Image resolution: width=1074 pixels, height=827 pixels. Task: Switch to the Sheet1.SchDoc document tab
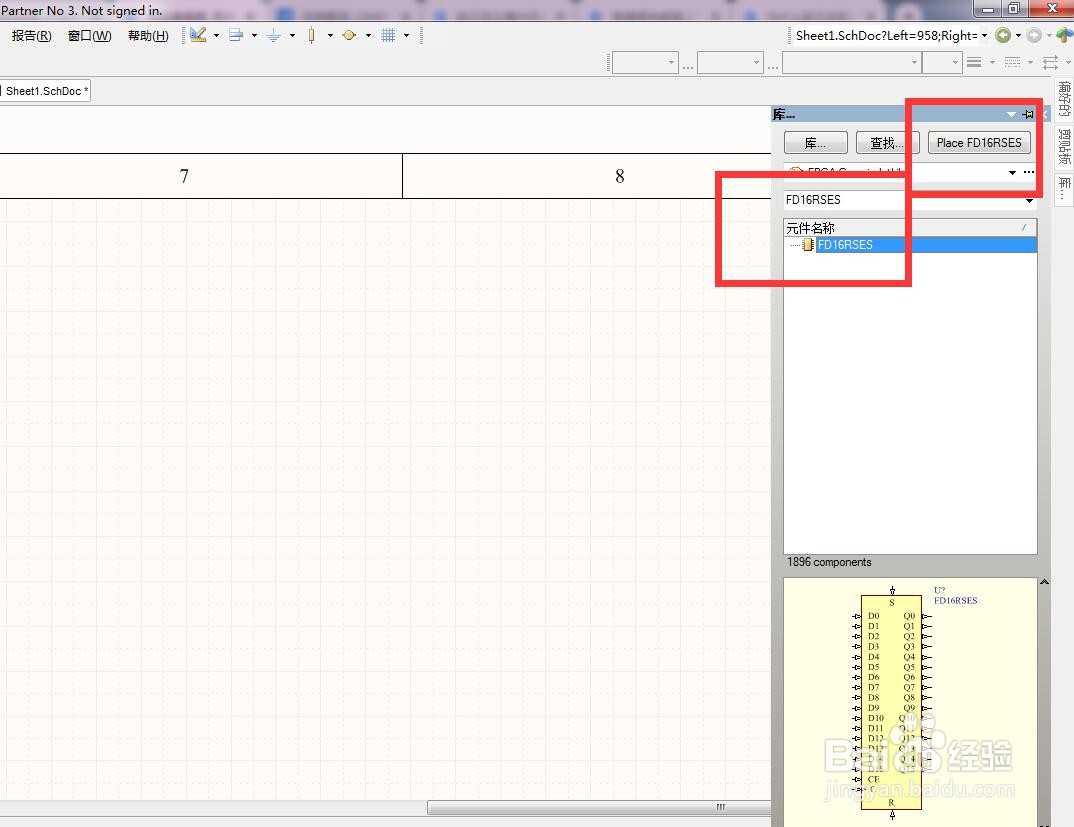pos(45,91)
